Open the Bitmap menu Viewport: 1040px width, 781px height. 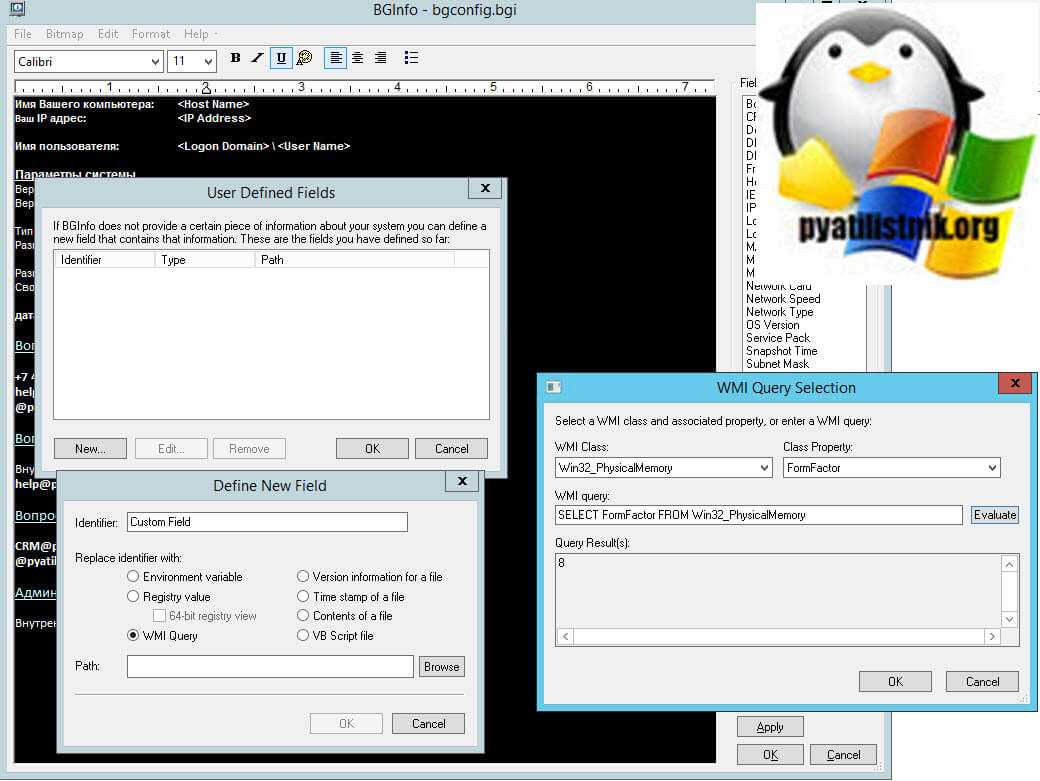(x=65, y=34)
